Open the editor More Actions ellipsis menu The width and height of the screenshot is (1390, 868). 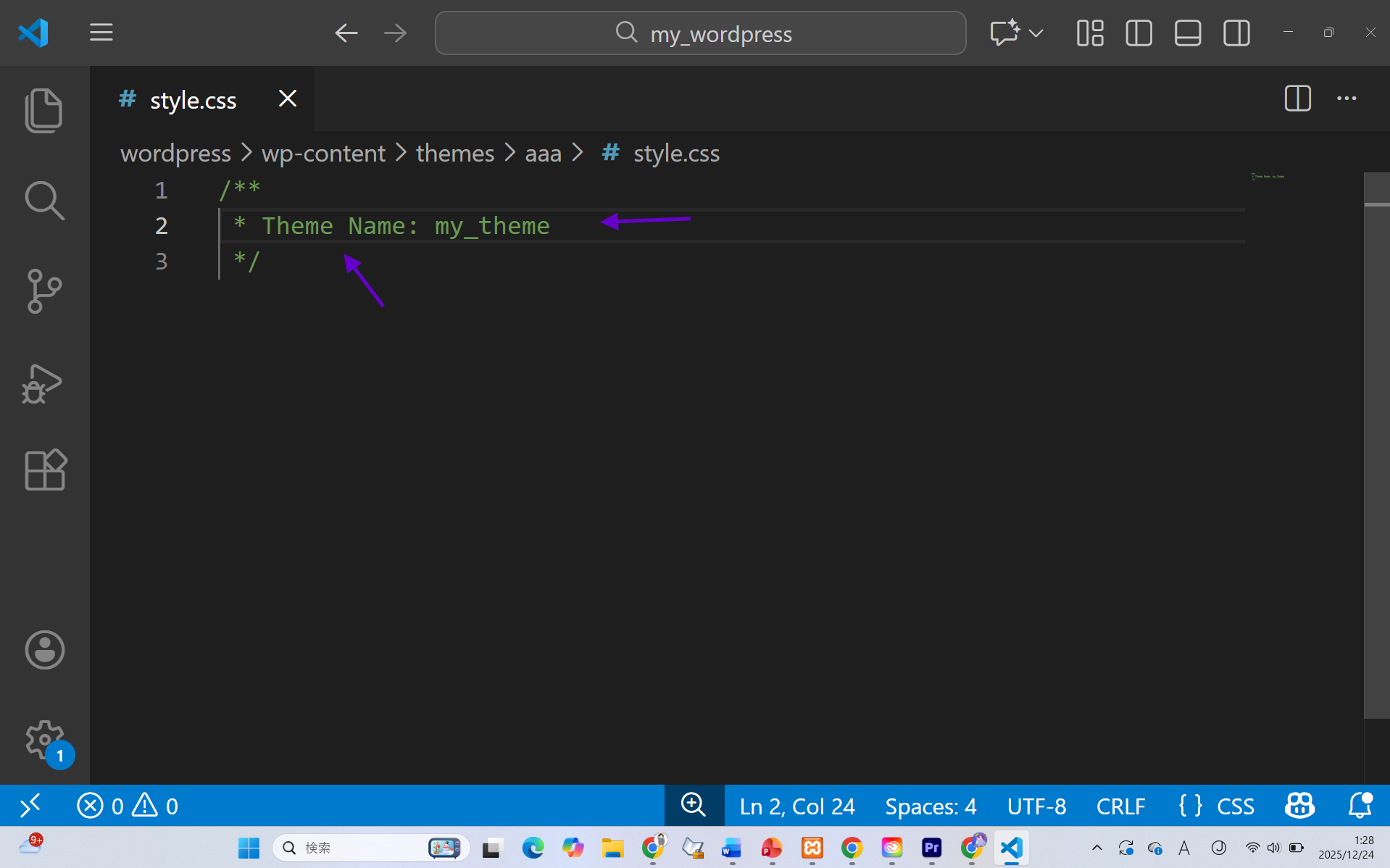pyautogui.click(x=1346, y=99)
